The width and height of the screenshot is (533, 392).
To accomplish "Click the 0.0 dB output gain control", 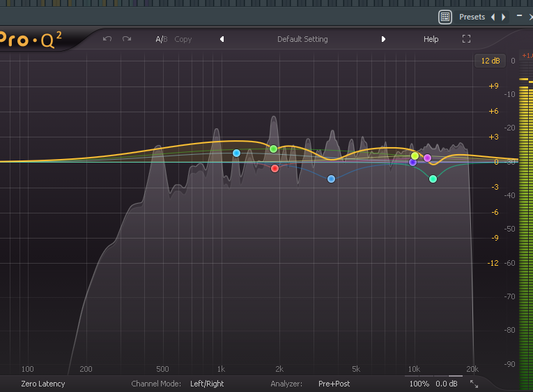I will coord(446,384).
